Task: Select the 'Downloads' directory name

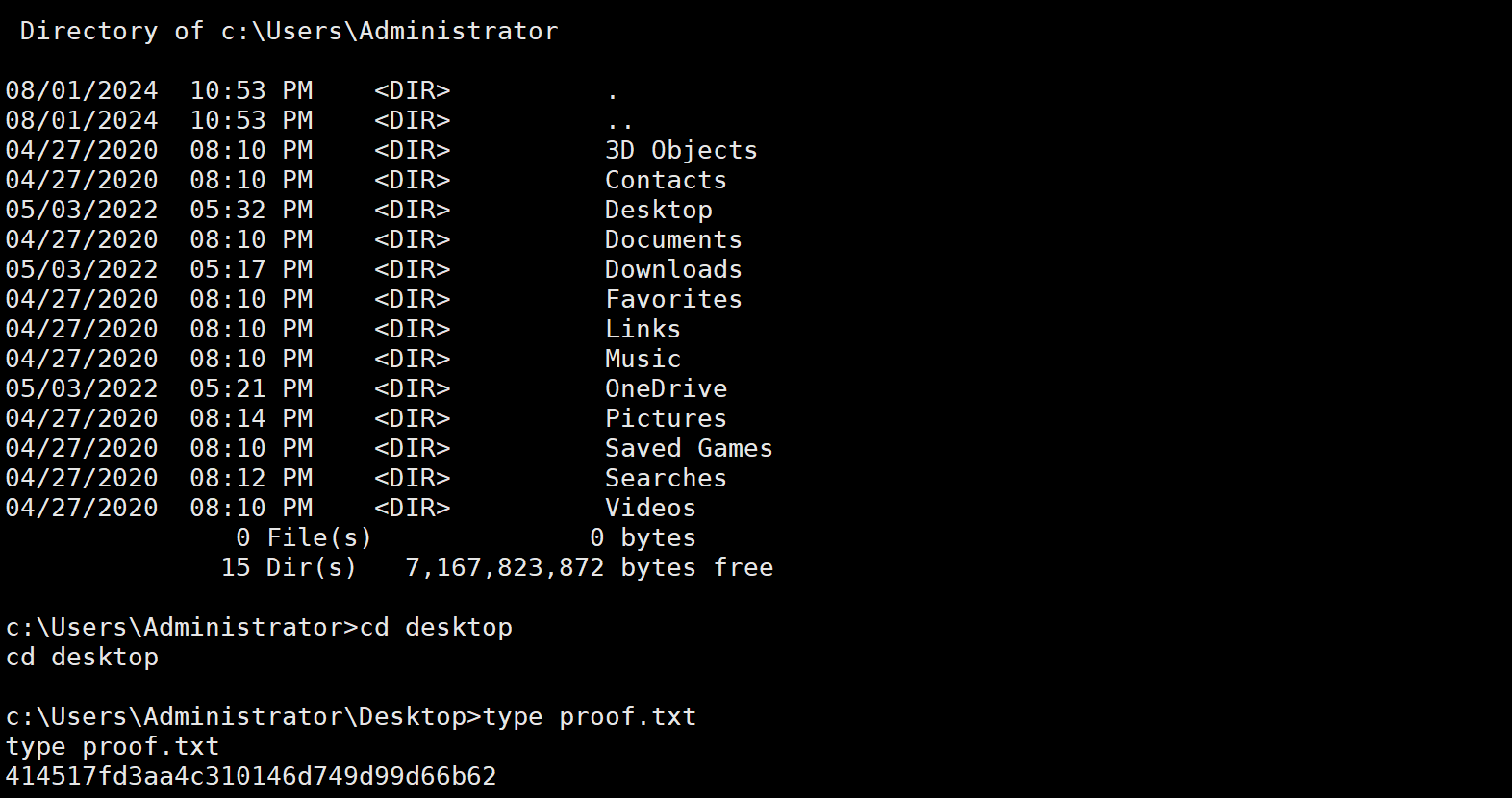Action: [673, 270]
